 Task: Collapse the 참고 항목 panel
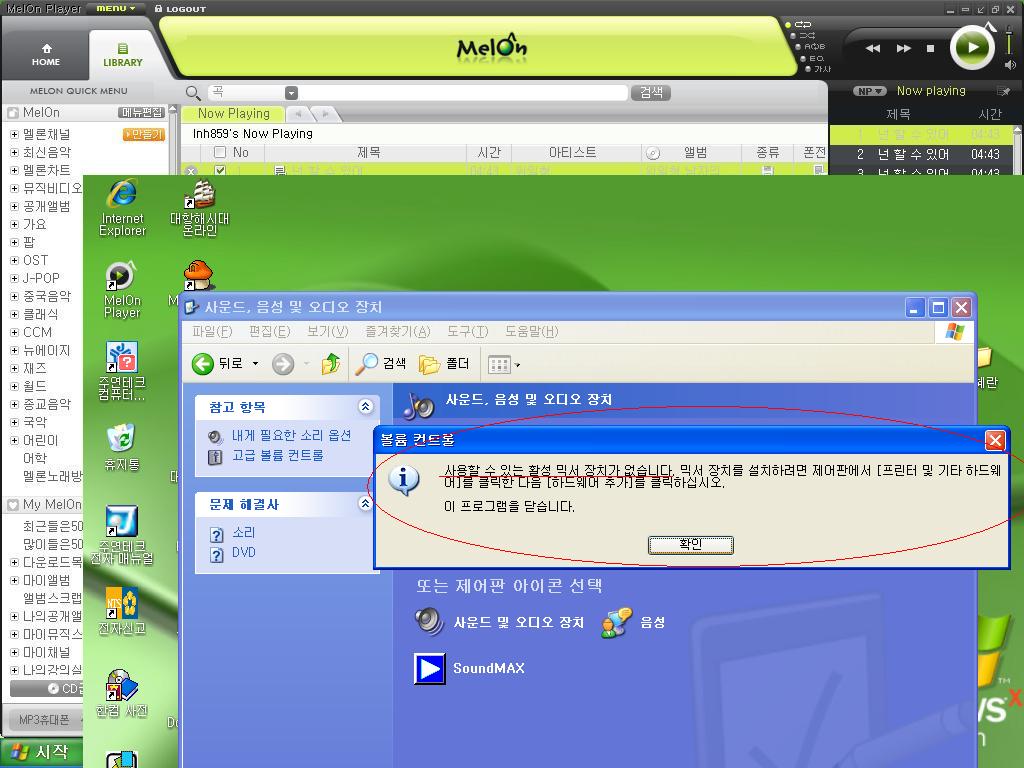pos(366,407)
